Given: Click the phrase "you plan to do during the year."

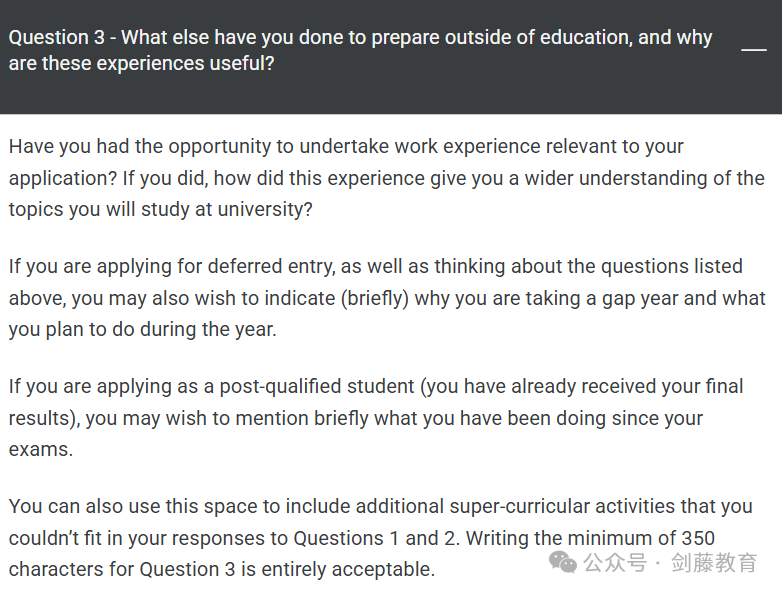Looking at the screenshot, I should [143, 330].
